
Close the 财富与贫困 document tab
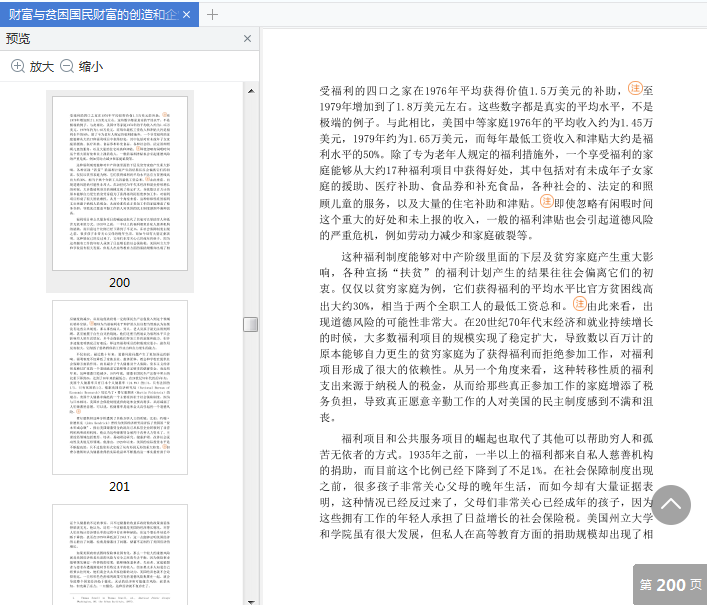click(187, 14)
